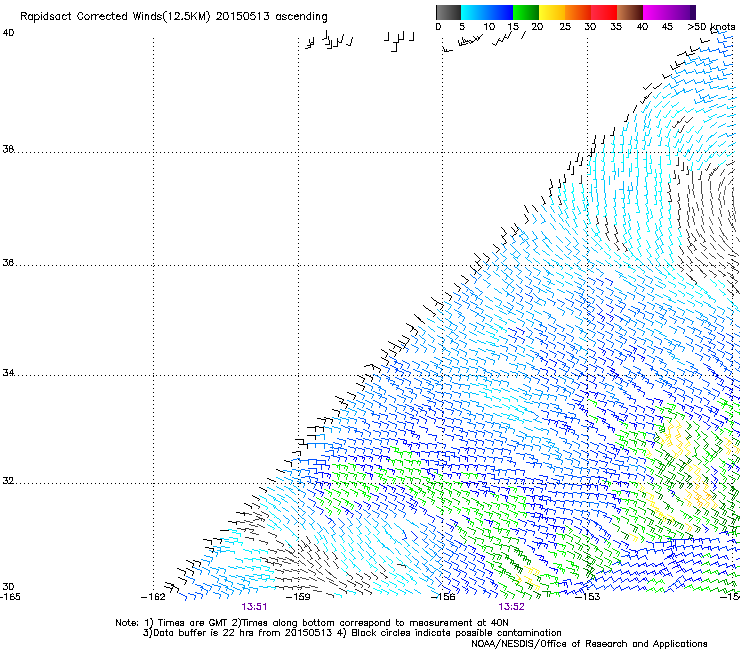Click the 'Note: 1) Times are GMT' footnote line
The width and height of the screenshot is (740, 650).
tap(312, 623)
